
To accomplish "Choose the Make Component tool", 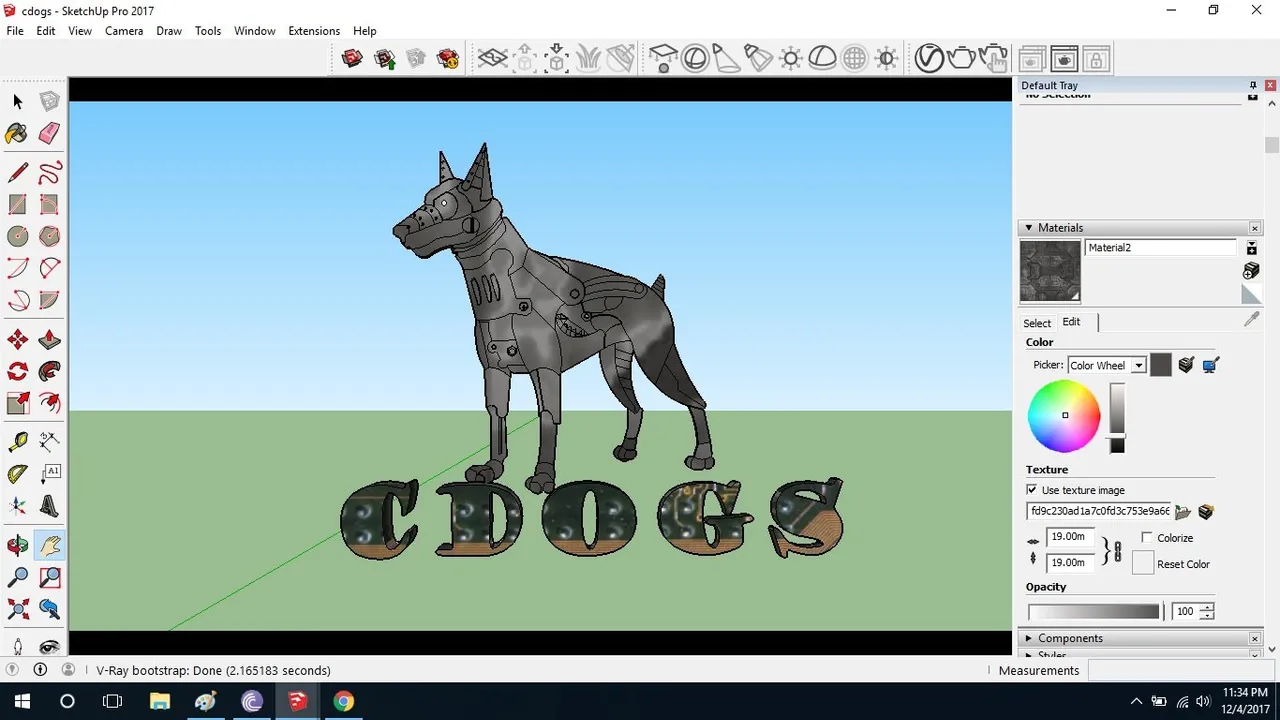I will (49, 101).
